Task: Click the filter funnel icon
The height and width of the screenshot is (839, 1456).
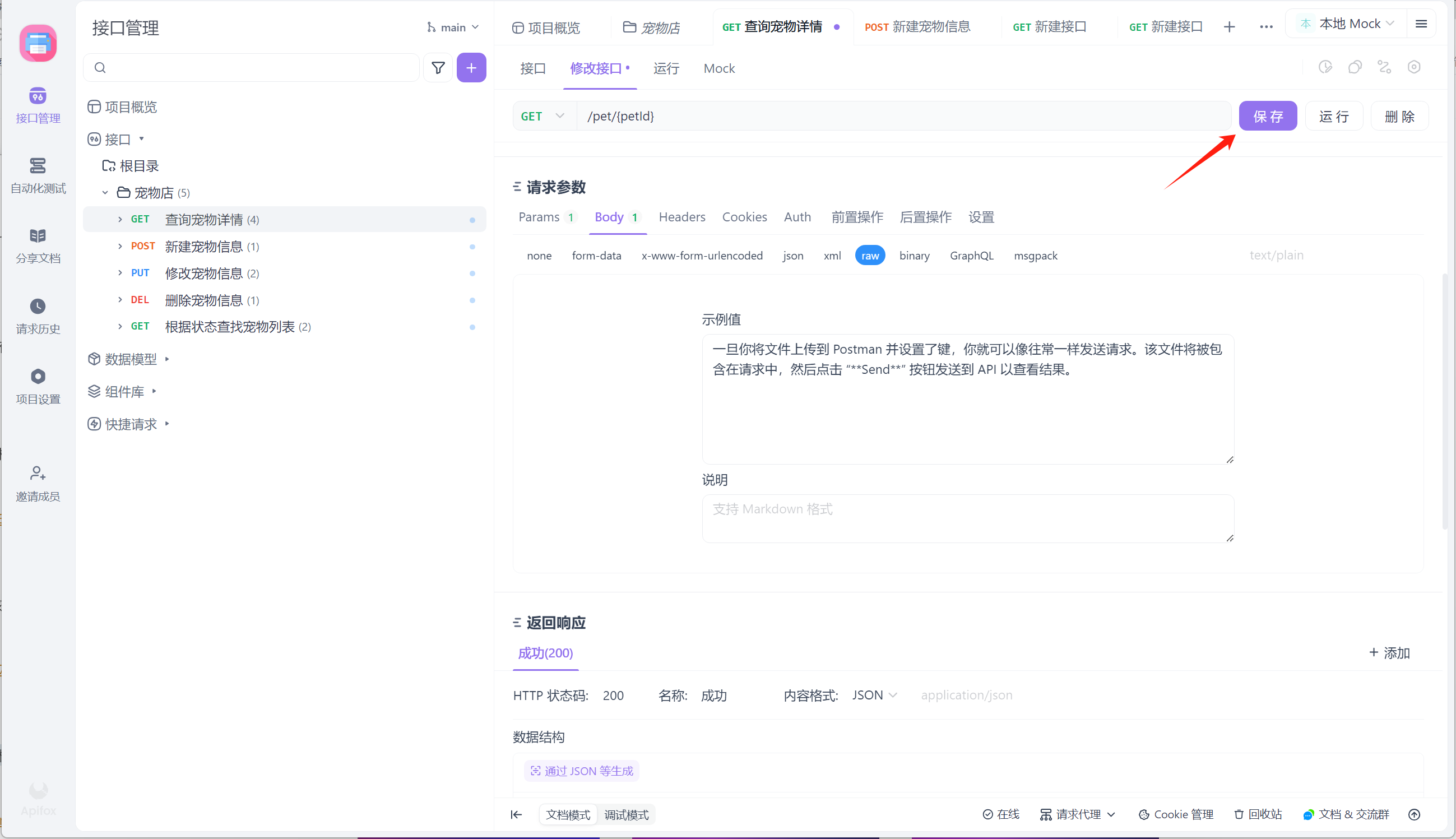Action: tap(438, 68)
